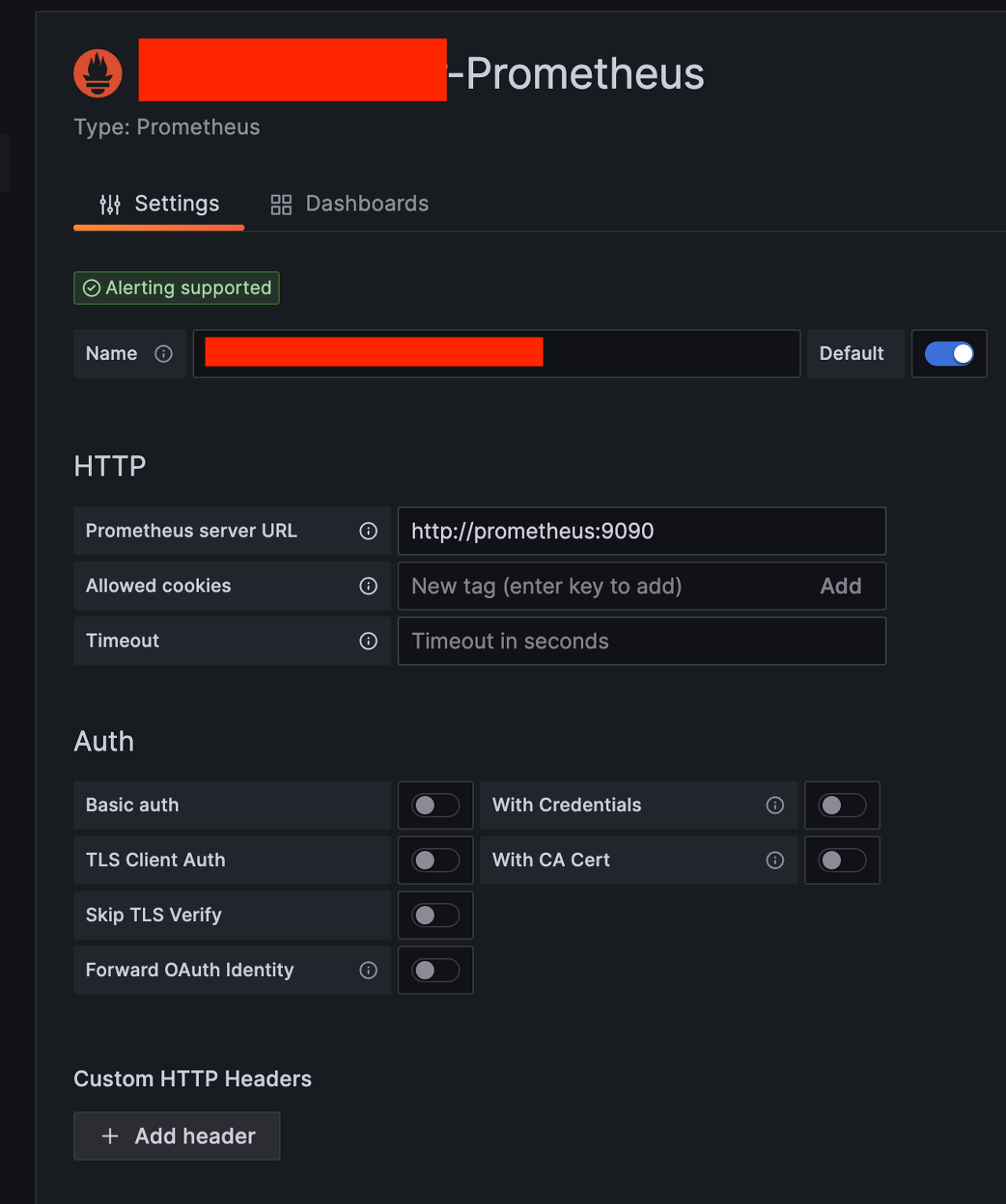
Task: Click the data source Name input field
Action: (497, 354)
